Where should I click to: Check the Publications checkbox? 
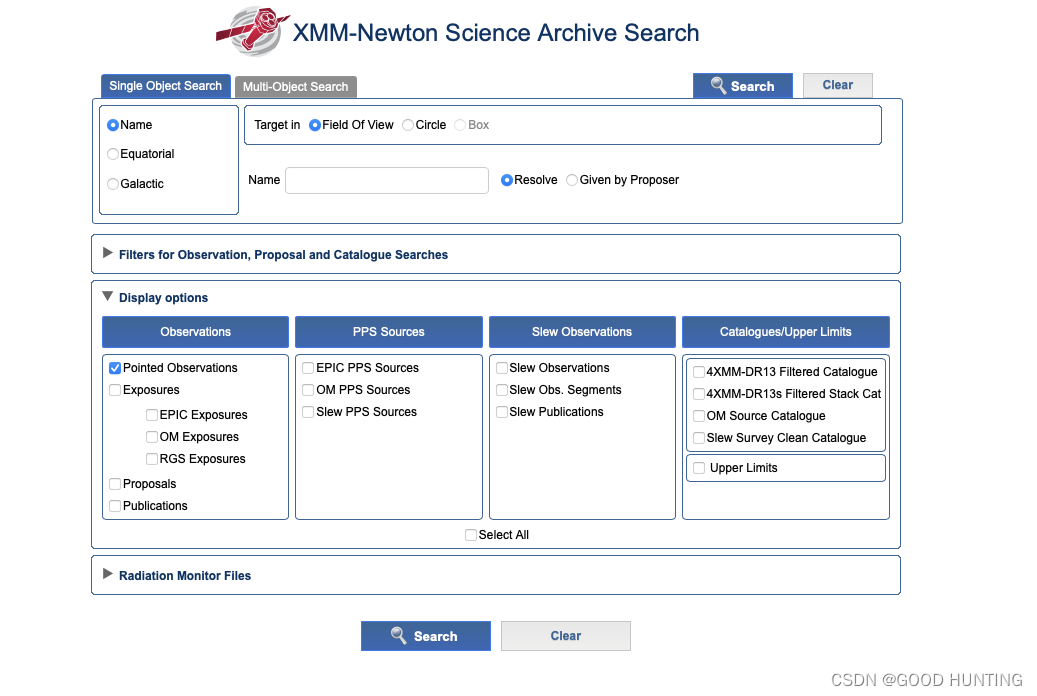click(x=115, y=506)
